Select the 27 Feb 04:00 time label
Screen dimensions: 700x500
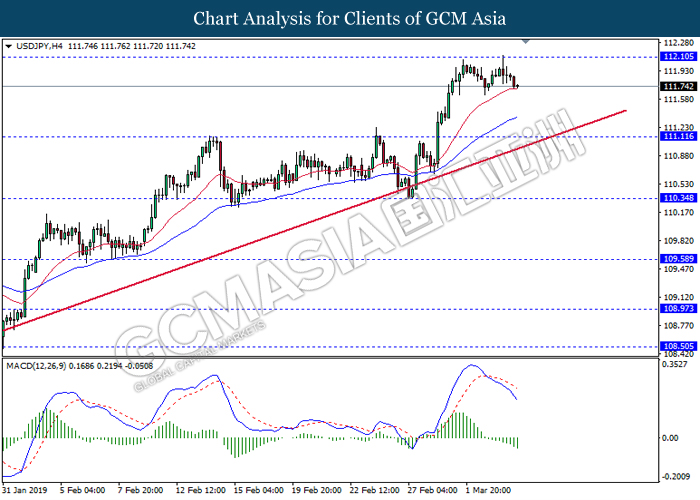[433, 490]
